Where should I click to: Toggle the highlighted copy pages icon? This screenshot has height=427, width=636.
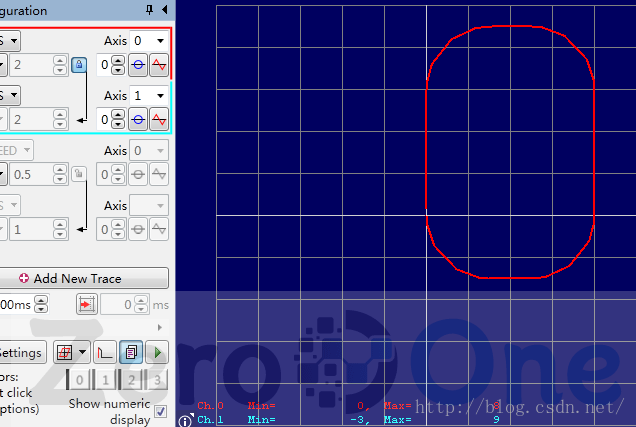(131, 353)
